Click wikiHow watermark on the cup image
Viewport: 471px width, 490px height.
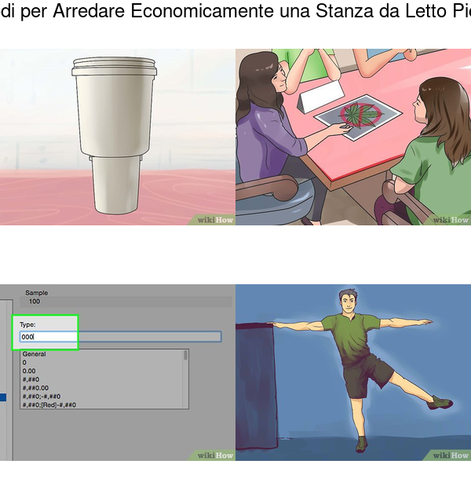click(214, 220)
